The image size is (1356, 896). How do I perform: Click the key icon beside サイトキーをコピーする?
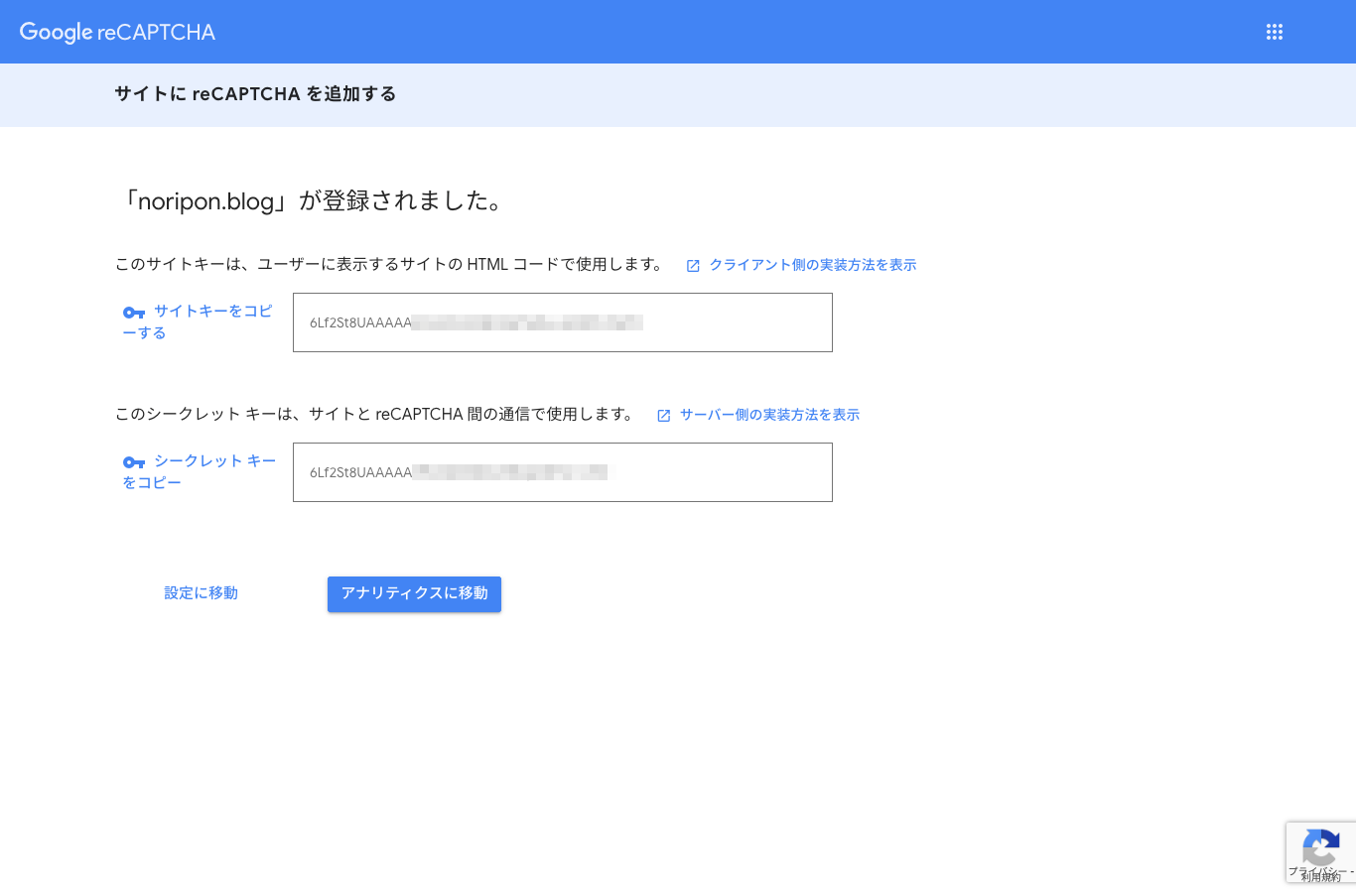135,312
